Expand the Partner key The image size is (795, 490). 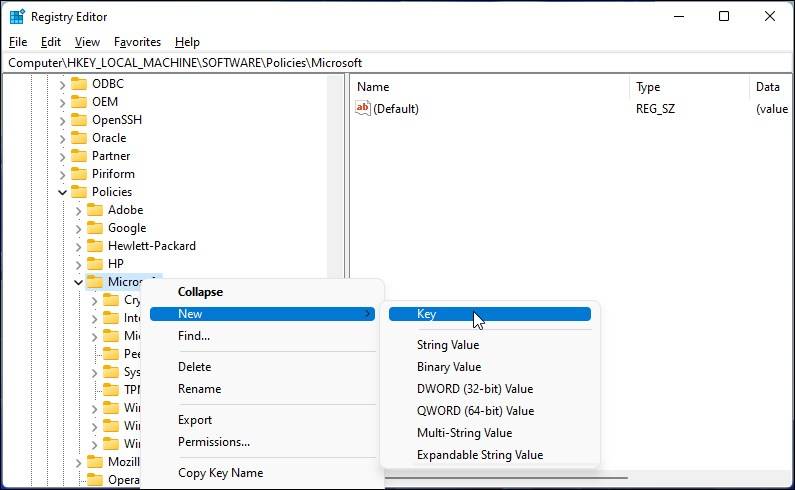pyautogui.click(x=62, y=156)
